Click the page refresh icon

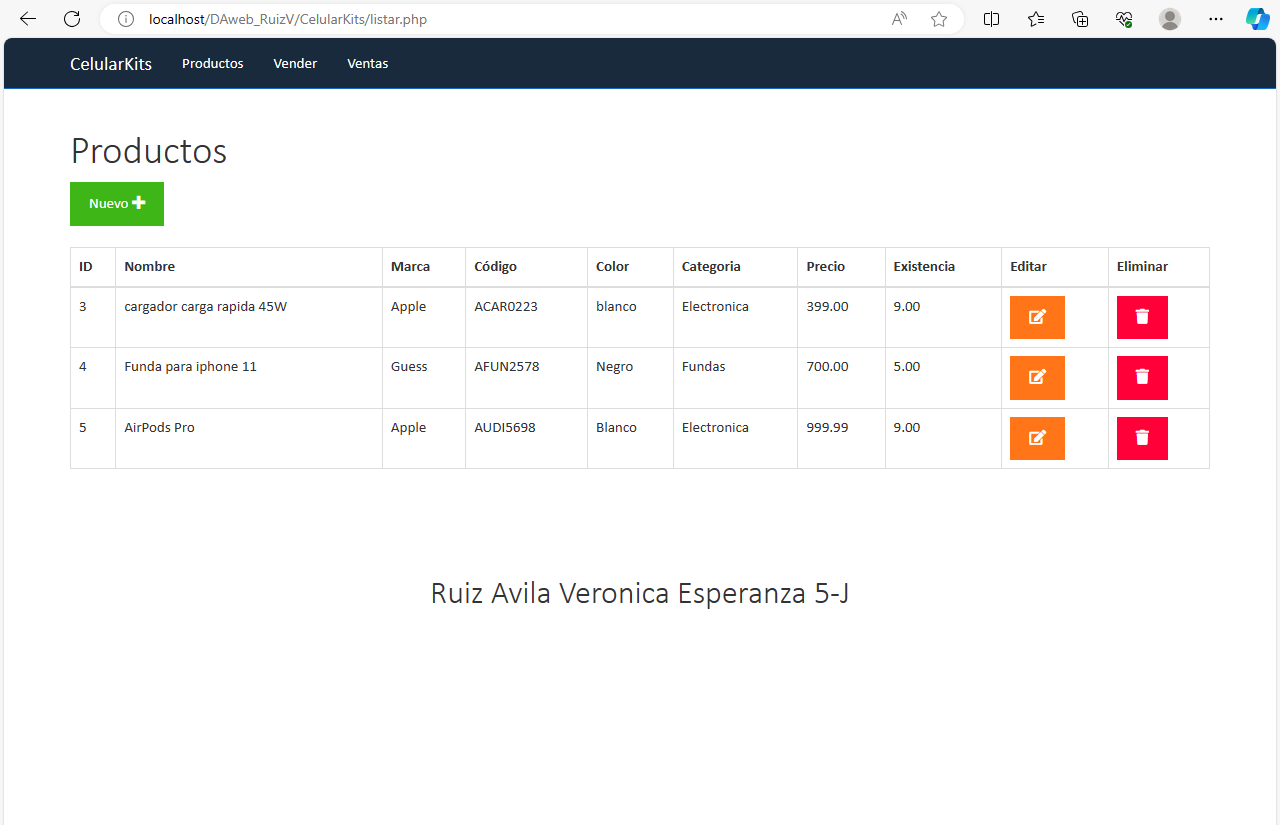(71, 18)
